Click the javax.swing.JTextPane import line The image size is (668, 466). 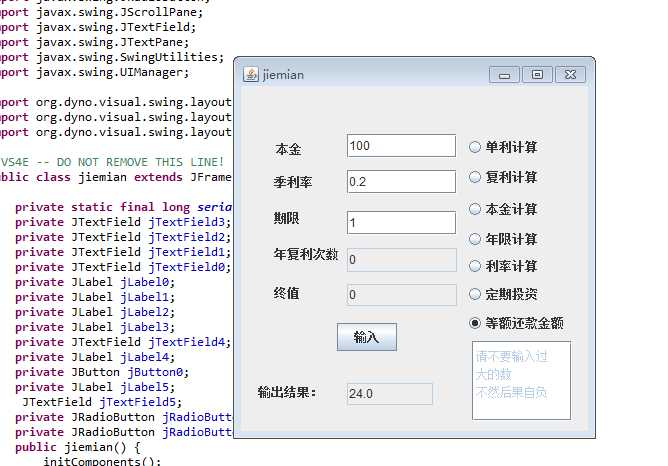click(95, 42)
